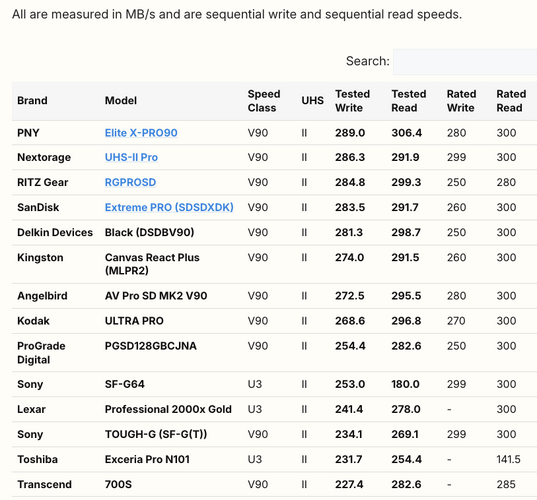Select the 289.0 tested write value
Viewport: 537px width, 500px height.
350,133
